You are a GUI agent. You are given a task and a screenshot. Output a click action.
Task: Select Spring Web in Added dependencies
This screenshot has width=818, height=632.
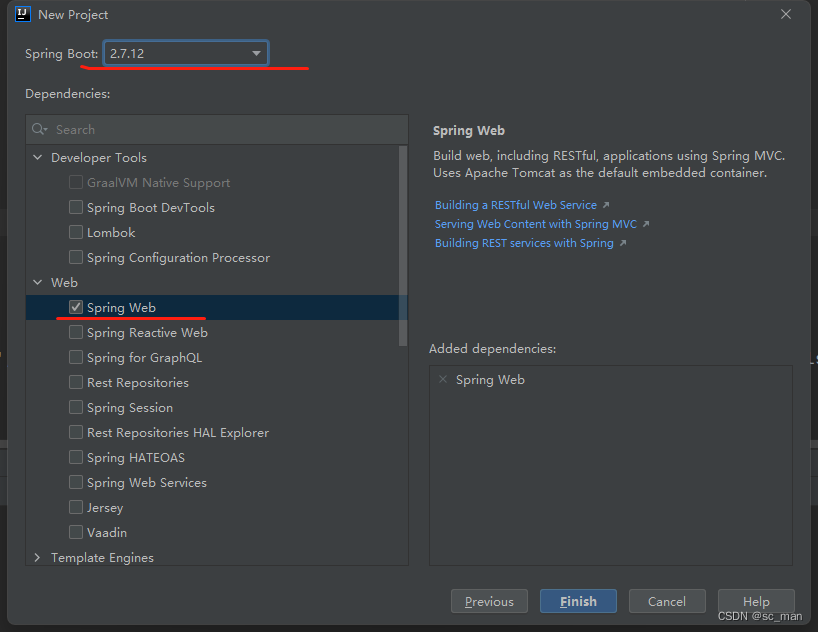click(490, 380)
